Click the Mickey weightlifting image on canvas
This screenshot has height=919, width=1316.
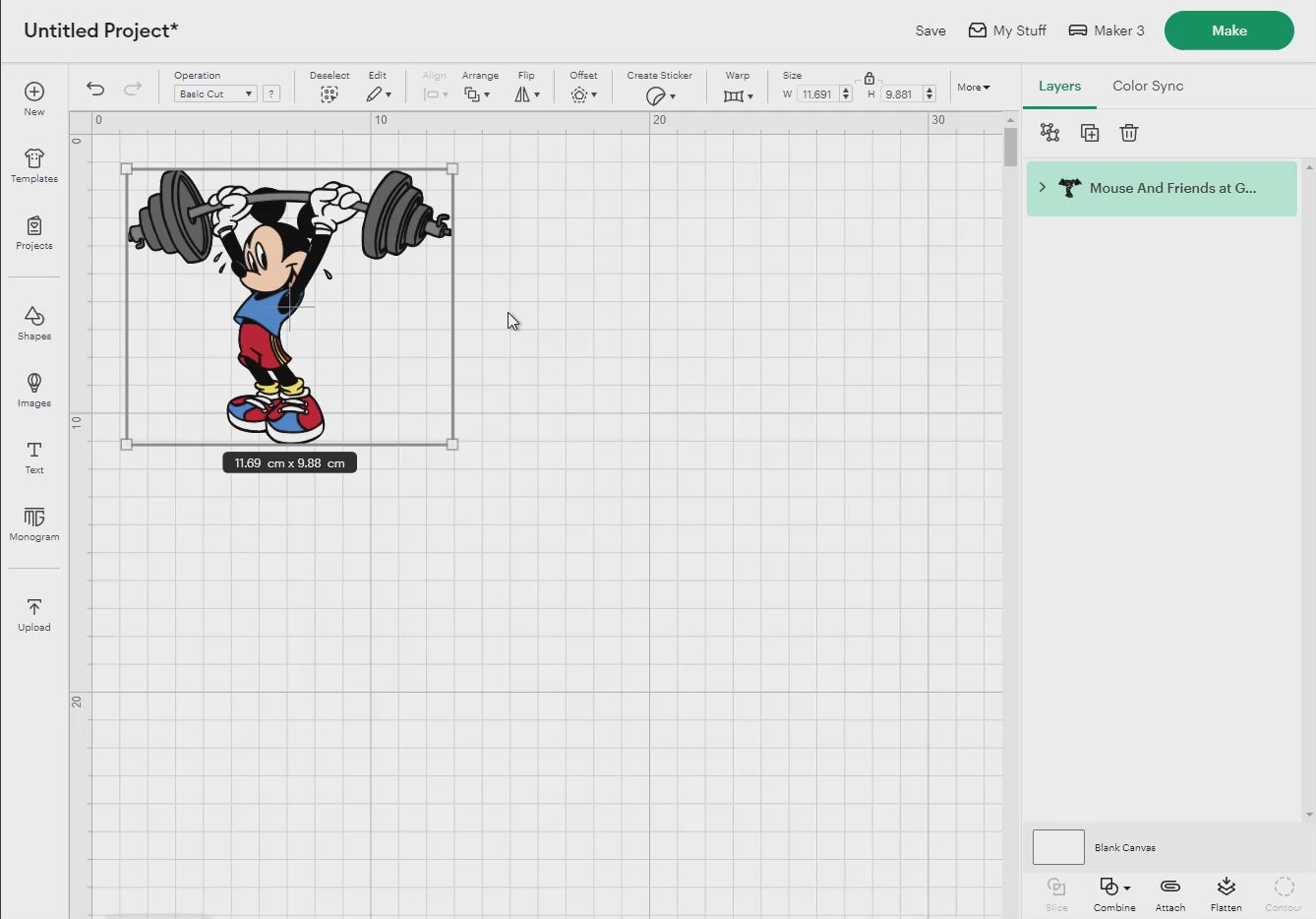pos(289,306)
